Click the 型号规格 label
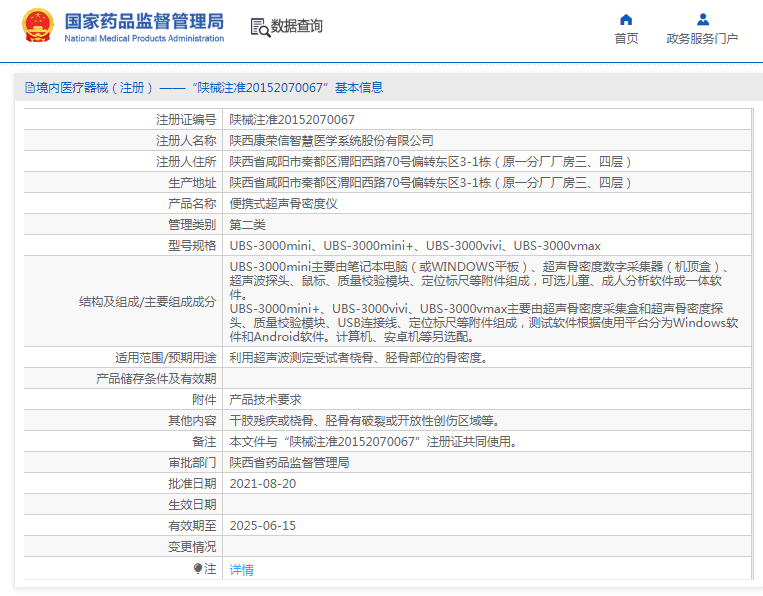 pyautogui.click(x=192, y=246)
